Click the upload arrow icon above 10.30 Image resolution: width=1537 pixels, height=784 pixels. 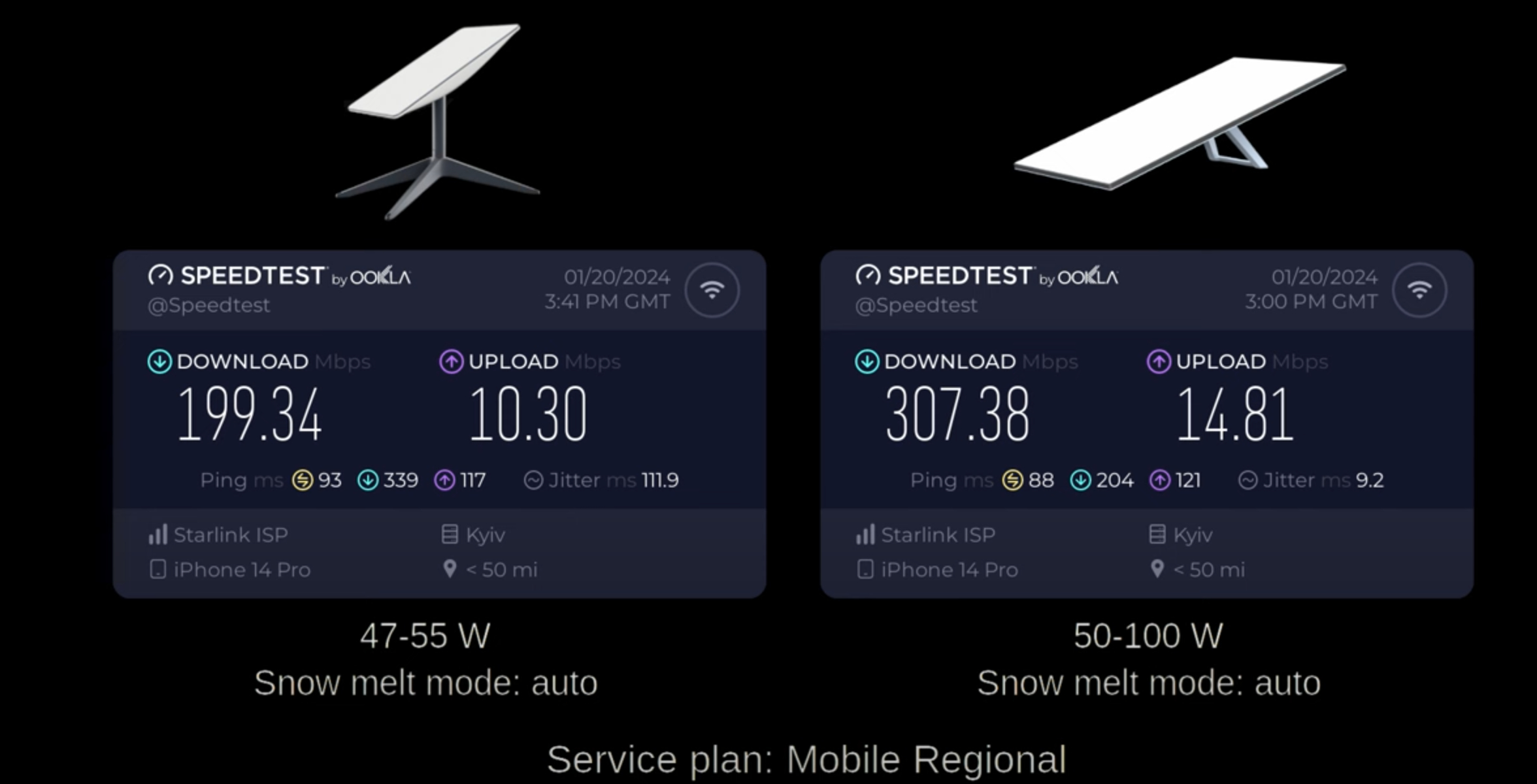451,361
